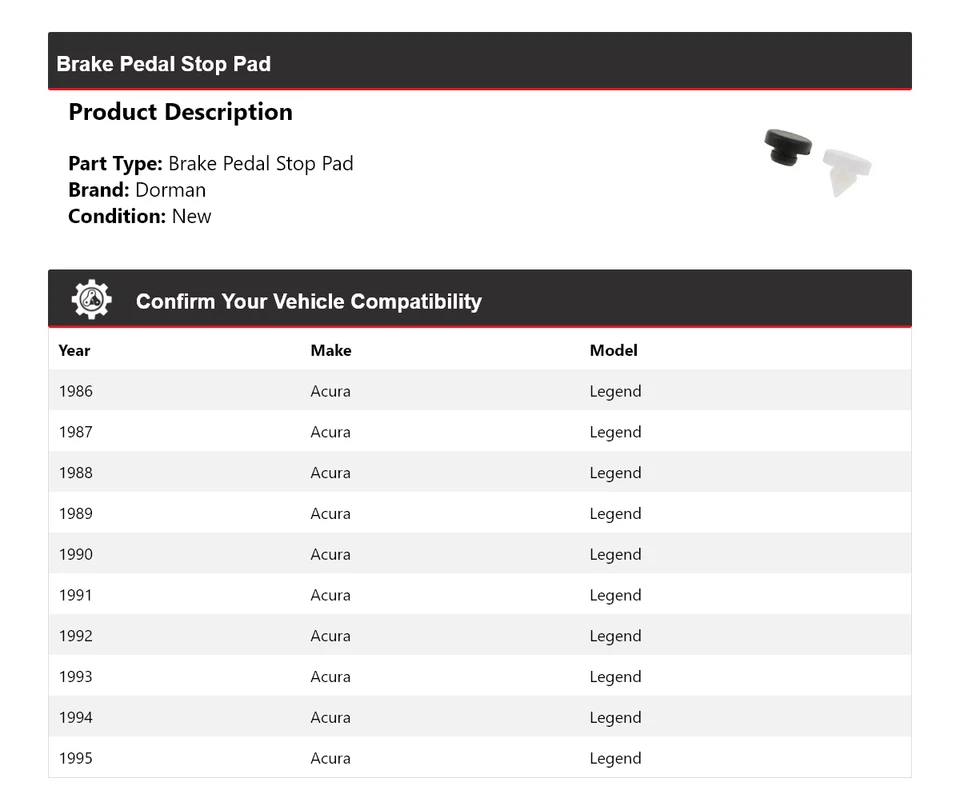
Task: Click the gear compatibility icon
Action: pos(91,300)
